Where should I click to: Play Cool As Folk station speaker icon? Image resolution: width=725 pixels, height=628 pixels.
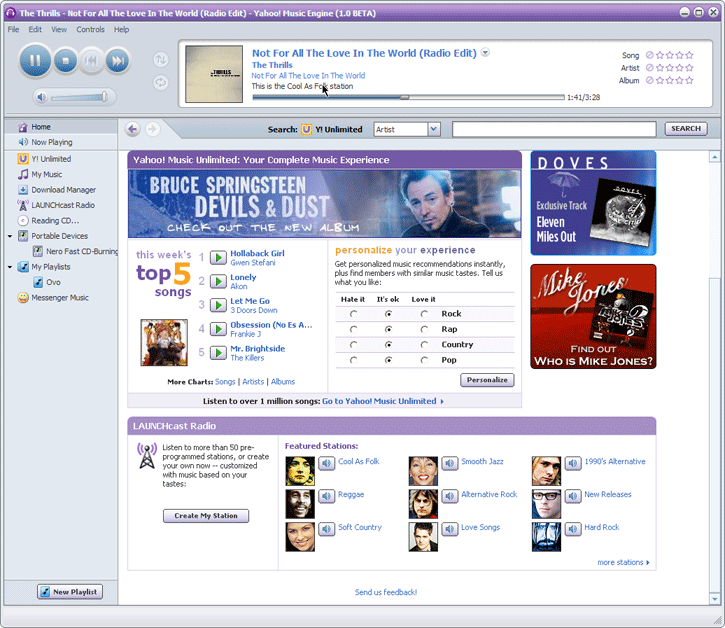point(326,463)
